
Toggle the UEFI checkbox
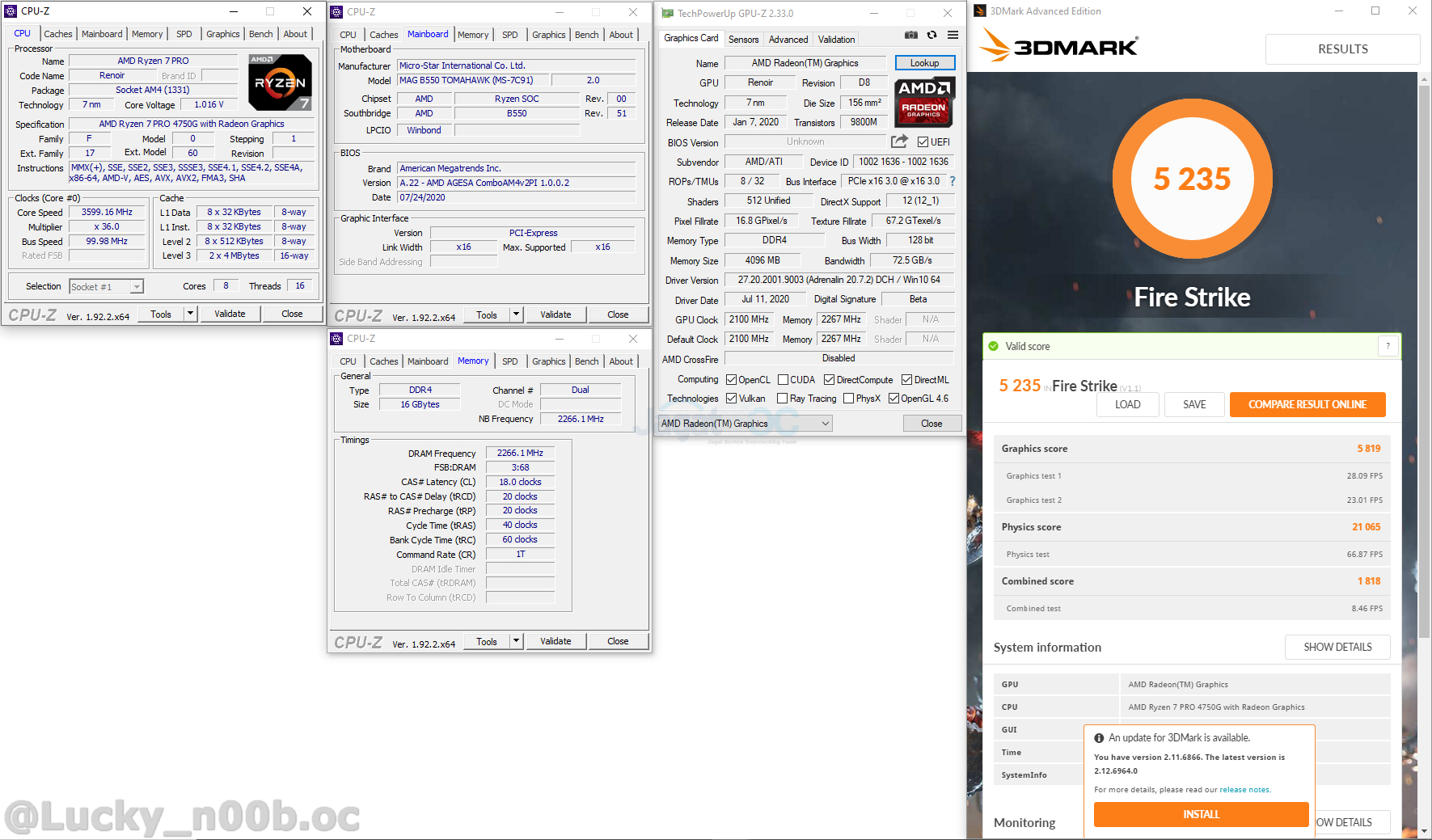click(923, 141)
